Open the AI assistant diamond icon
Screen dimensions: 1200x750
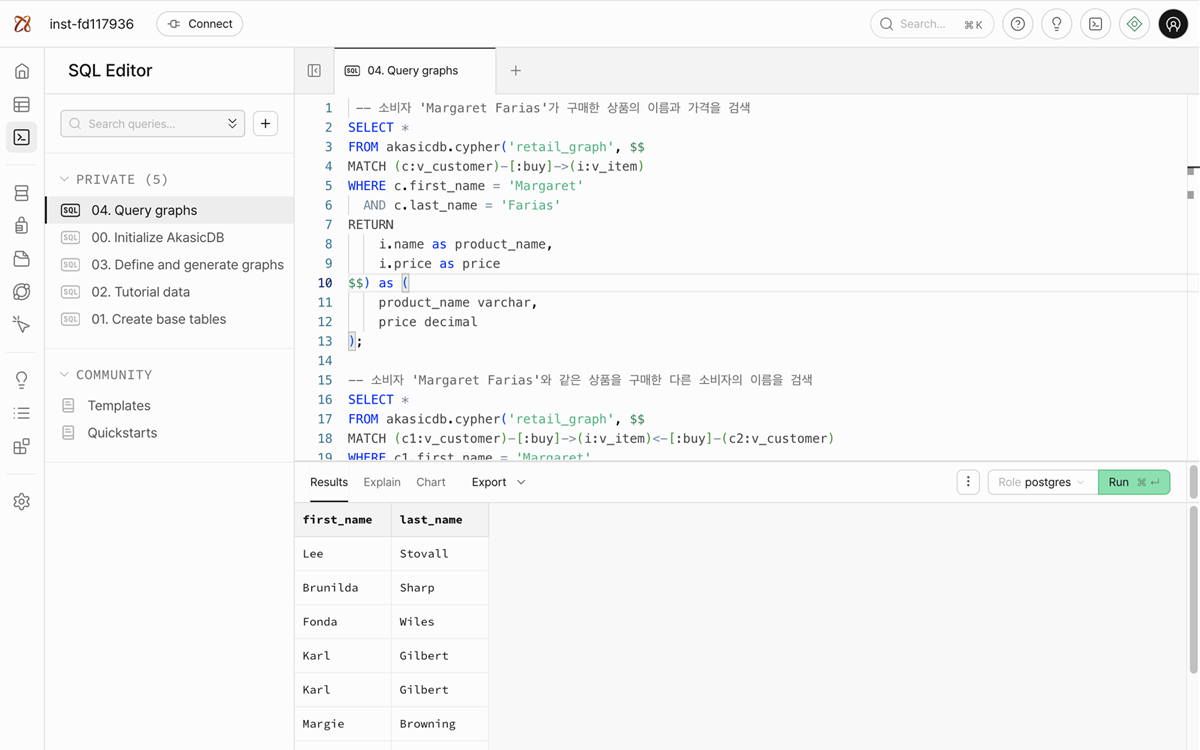click(x=1134, y=24)
